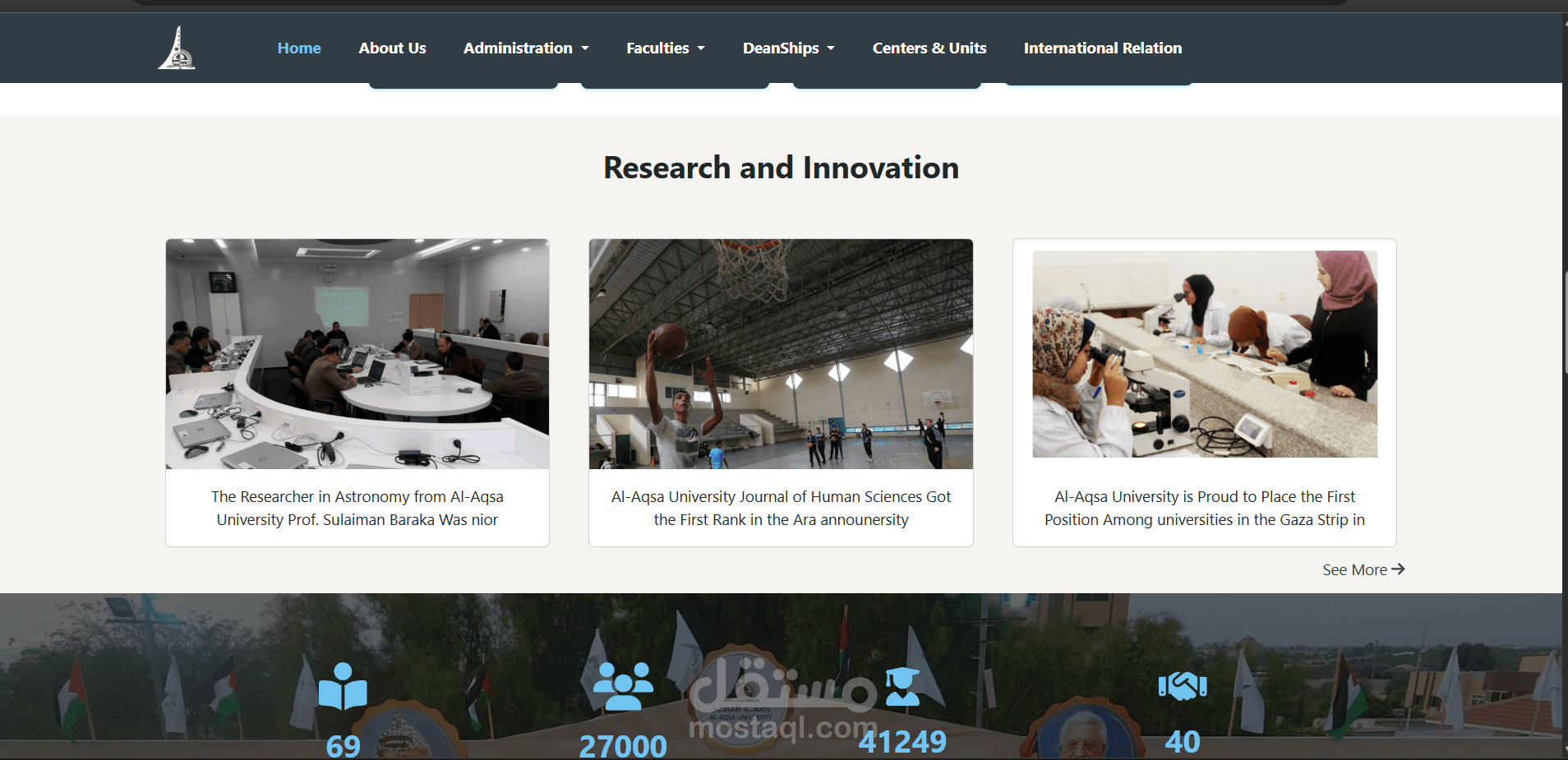Open Centers & Units page
Viewport: 1568px width, 760px height.
tap(929, 48)
